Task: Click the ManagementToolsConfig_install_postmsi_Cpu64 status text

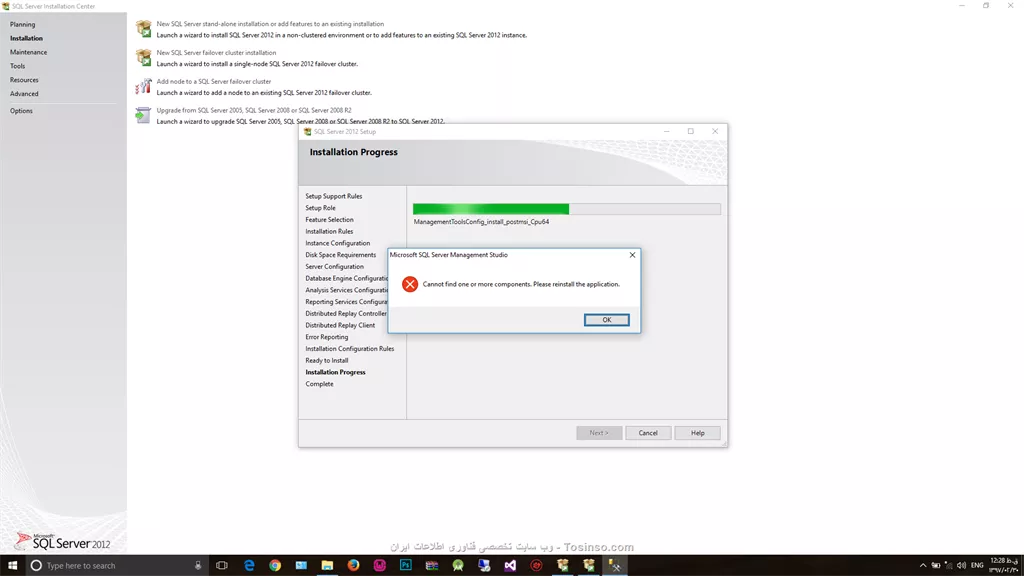Action: 481,222
